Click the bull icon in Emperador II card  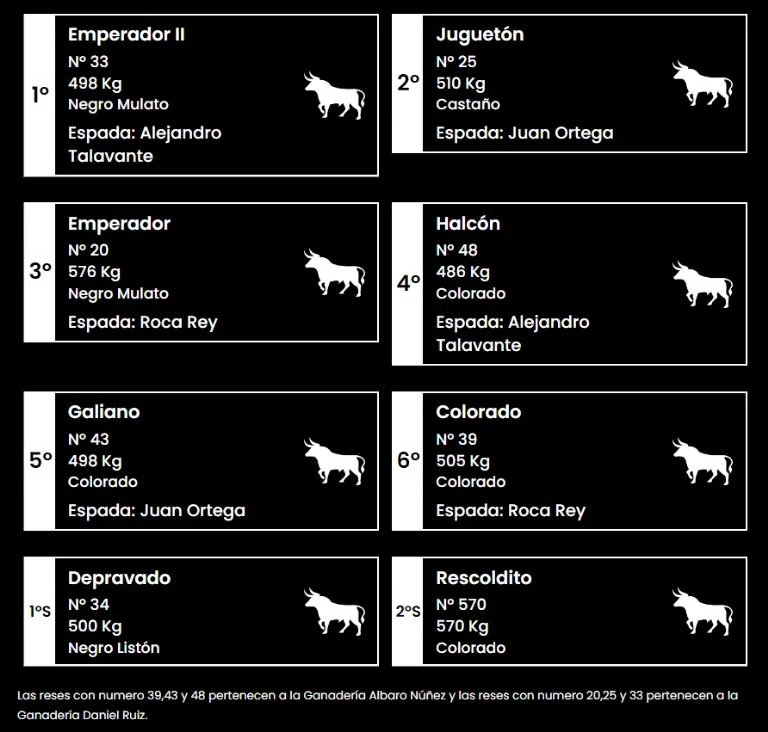(x=334, y=94)
